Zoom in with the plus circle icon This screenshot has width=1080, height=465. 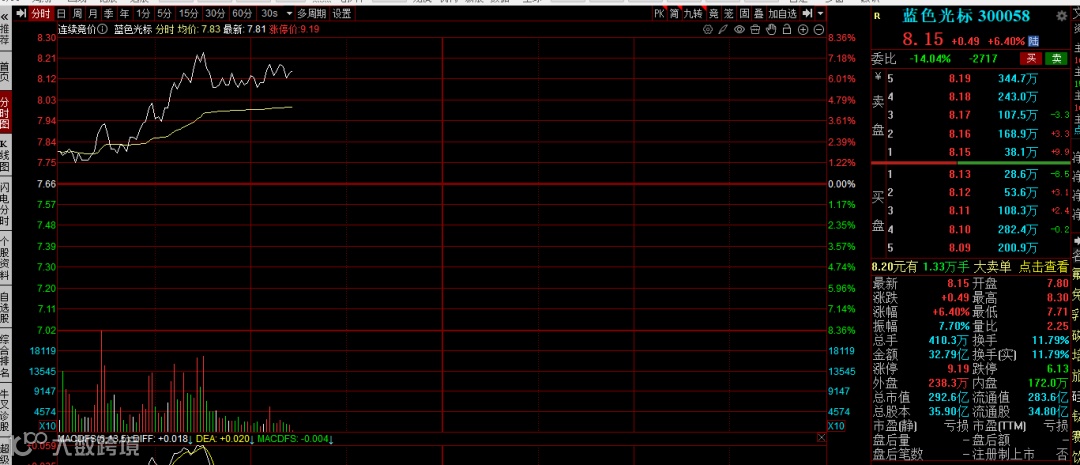(x=803, y=29)
